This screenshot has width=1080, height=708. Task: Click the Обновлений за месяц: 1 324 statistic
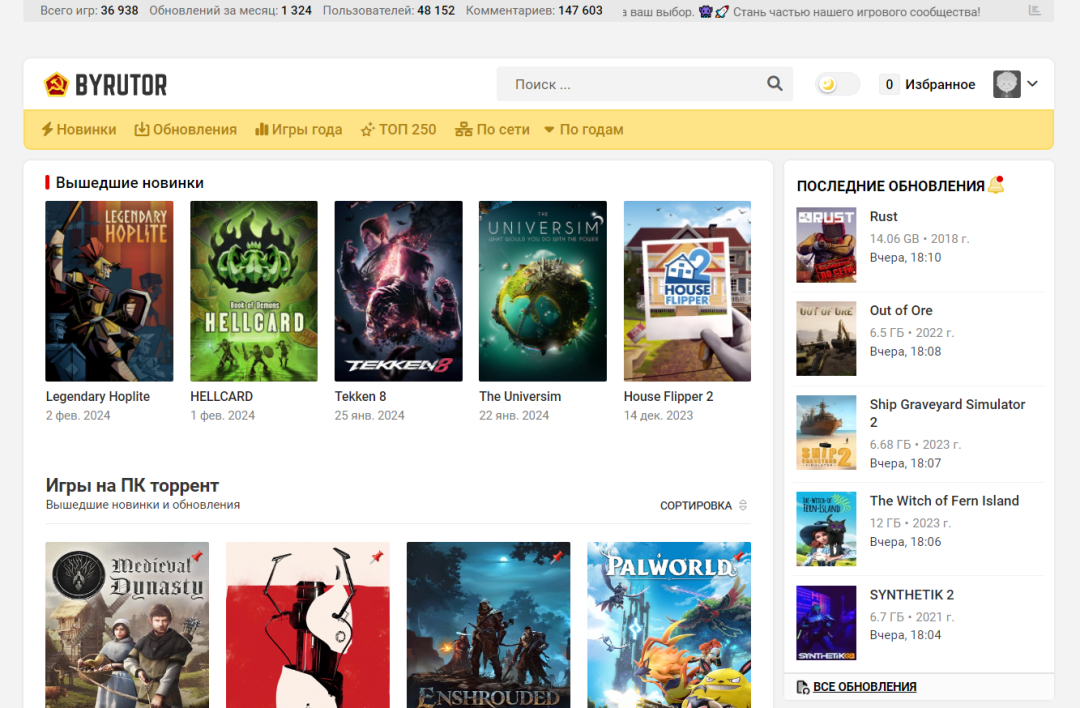(x=230, y=10)
